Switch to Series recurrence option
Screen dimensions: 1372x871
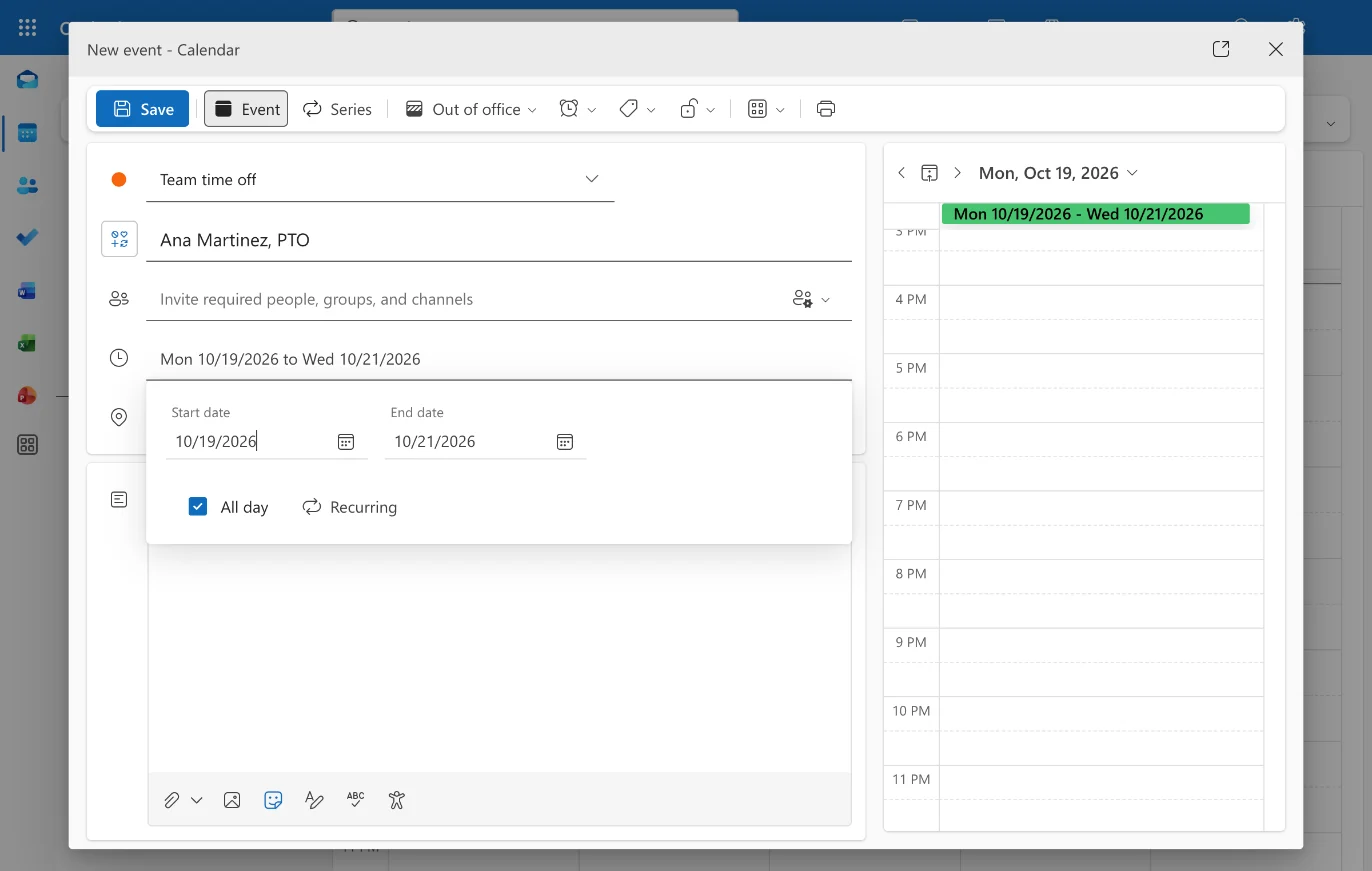(337, 109)
